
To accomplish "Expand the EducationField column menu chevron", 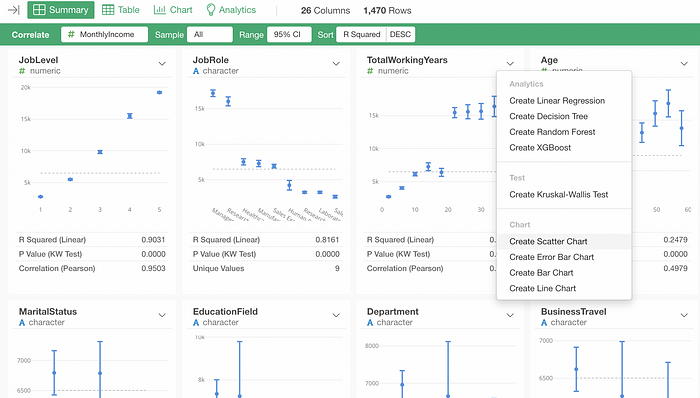I will click(x=336, y=315).
